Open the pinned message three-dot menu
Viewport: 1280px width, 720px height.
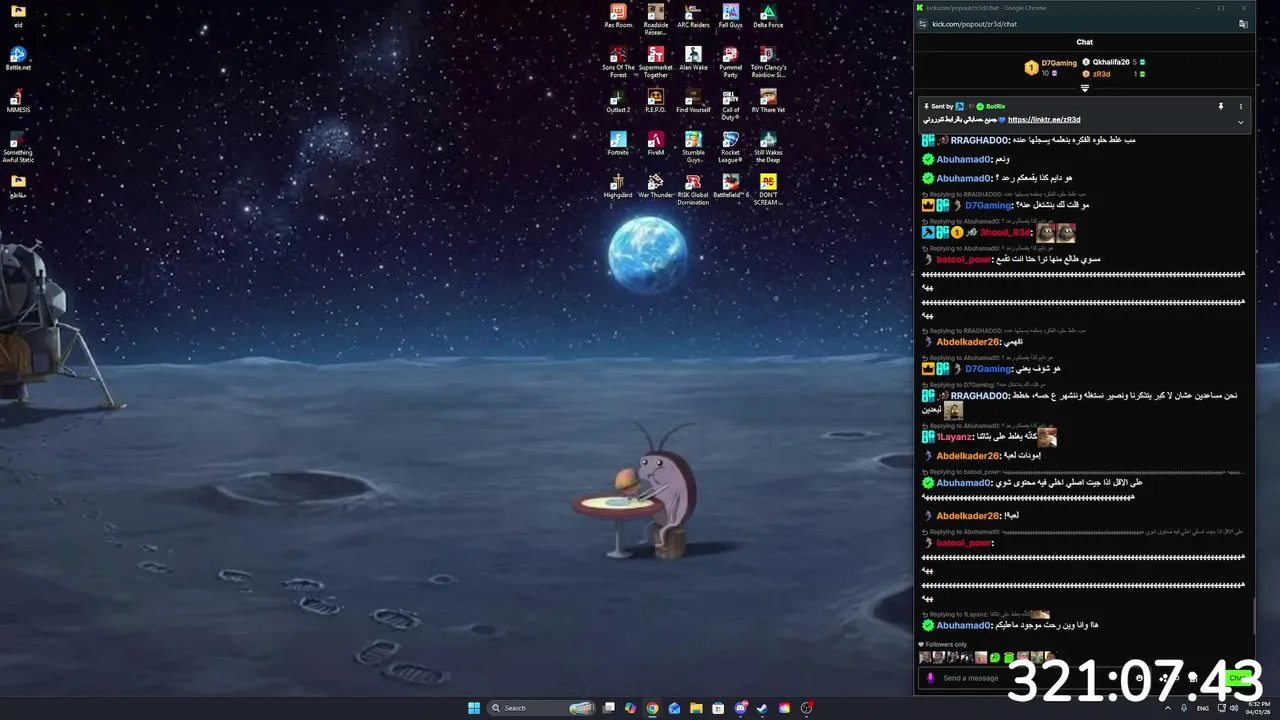tap(1241, 106)
